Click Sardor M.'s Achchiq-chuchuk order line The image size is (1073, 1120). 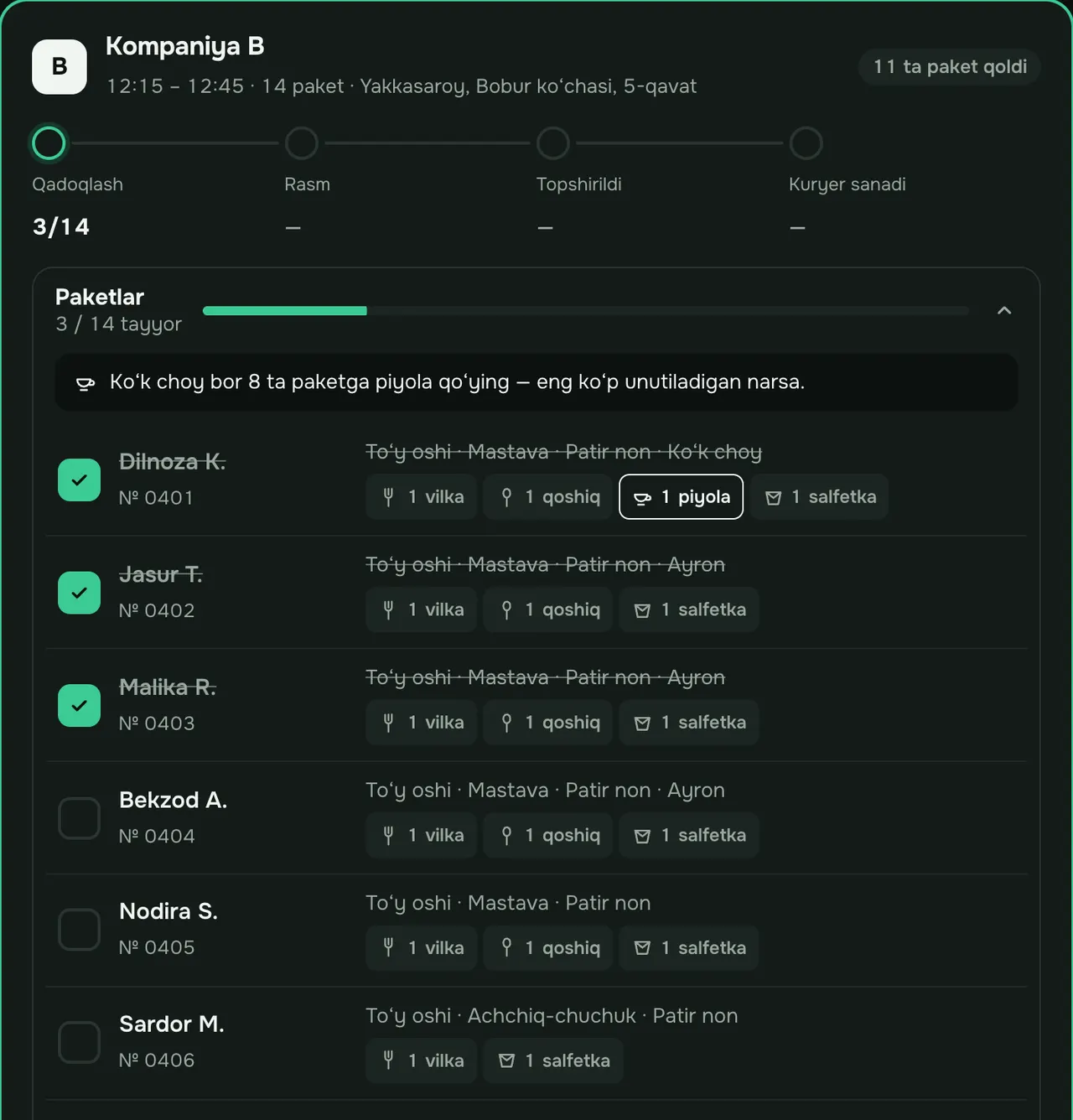pos(552,1016)
